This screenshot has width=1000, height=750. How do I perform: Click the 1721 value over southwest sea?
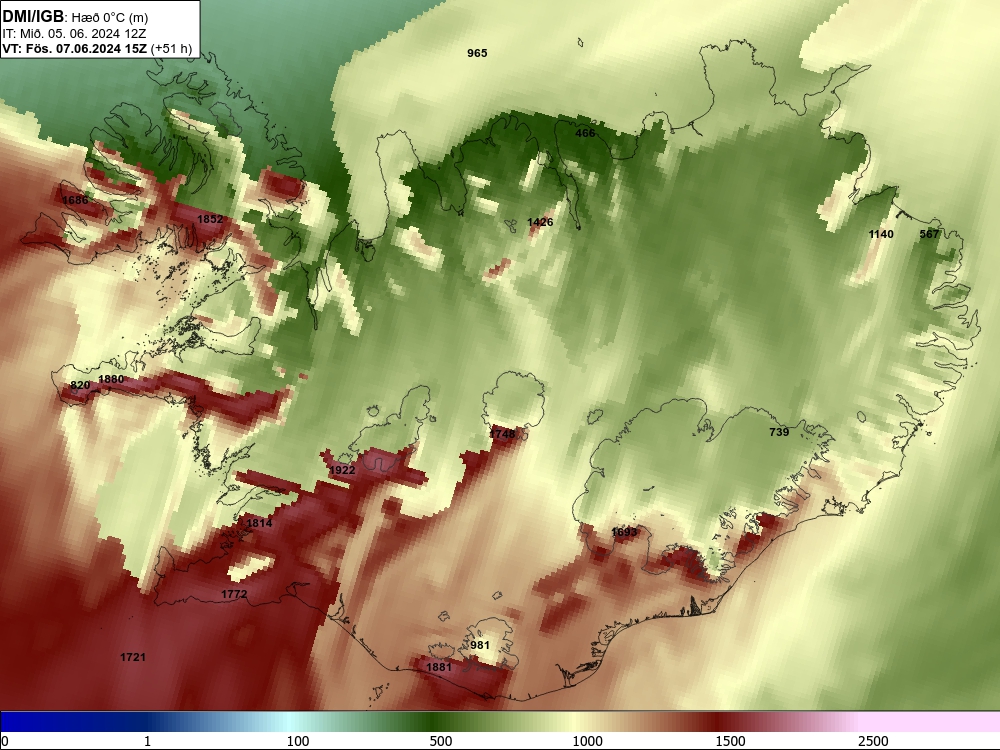pyautogui.click(x=133, y=656)
